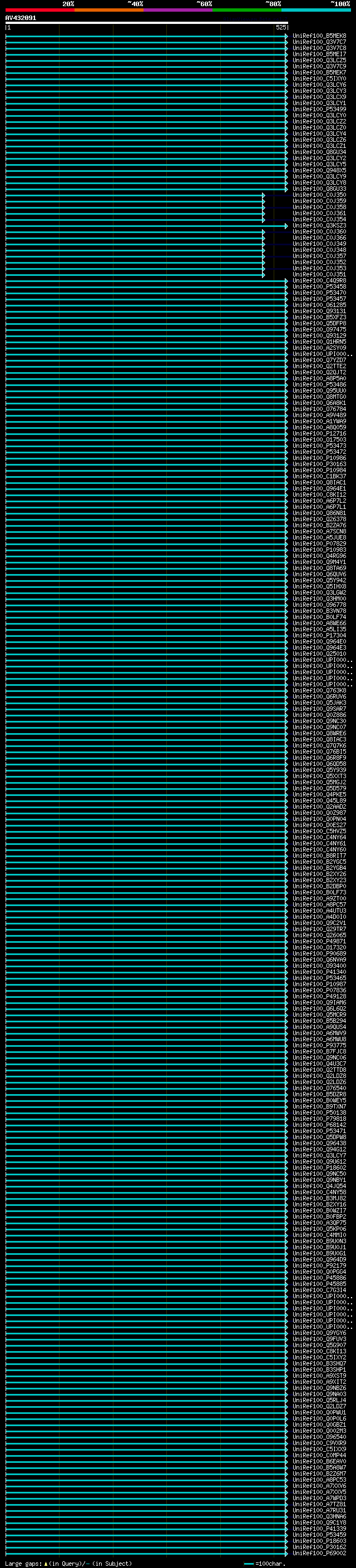Open hit UniRef100_Q948X5

(319, 170)
